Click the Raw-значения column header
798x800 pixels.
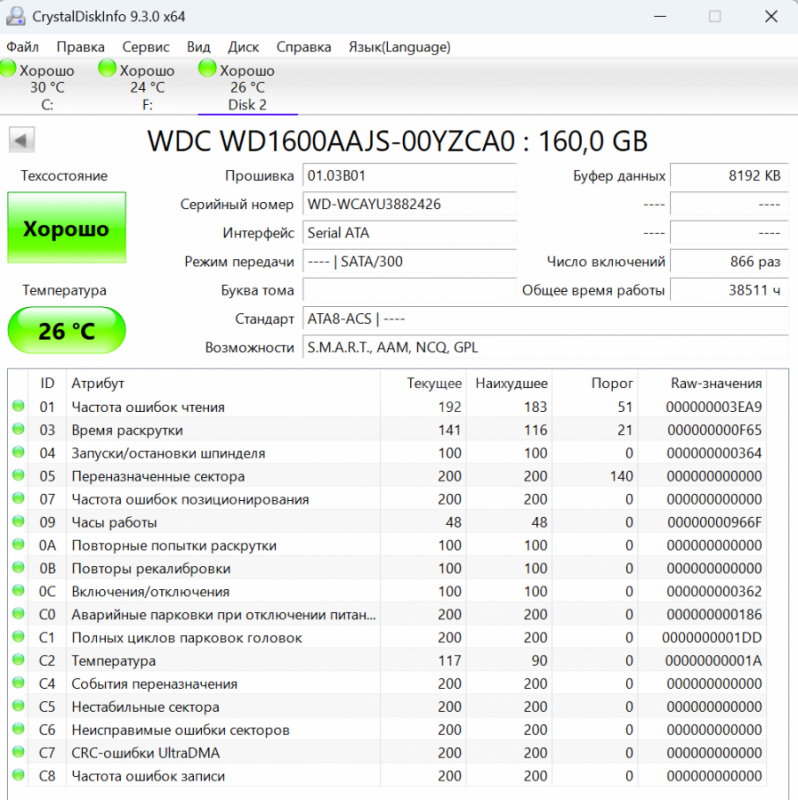pos(702,383)
